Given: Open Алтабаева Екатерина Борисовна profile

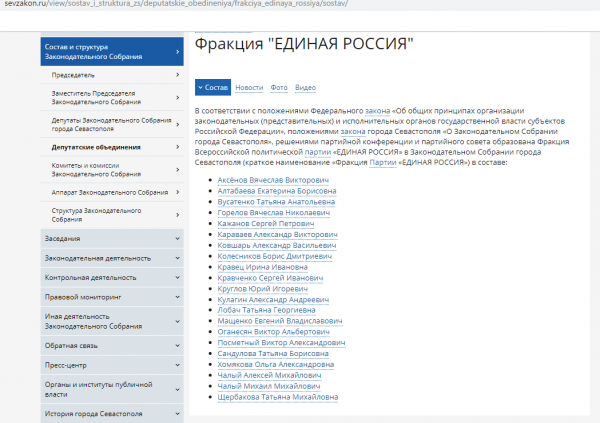Looking at the screenshot, I should coord(277,191).
